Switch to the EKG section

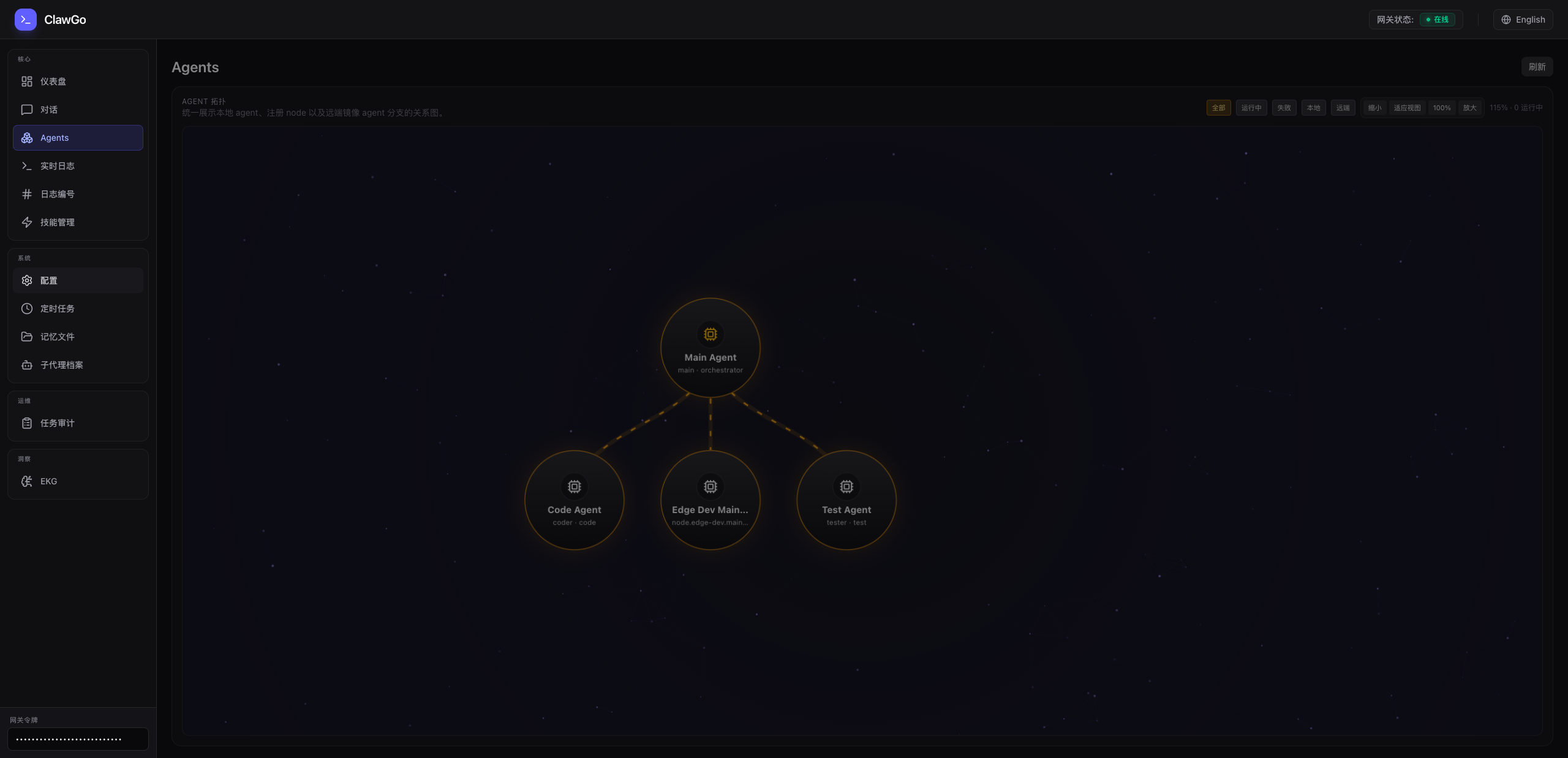[47, 481]
